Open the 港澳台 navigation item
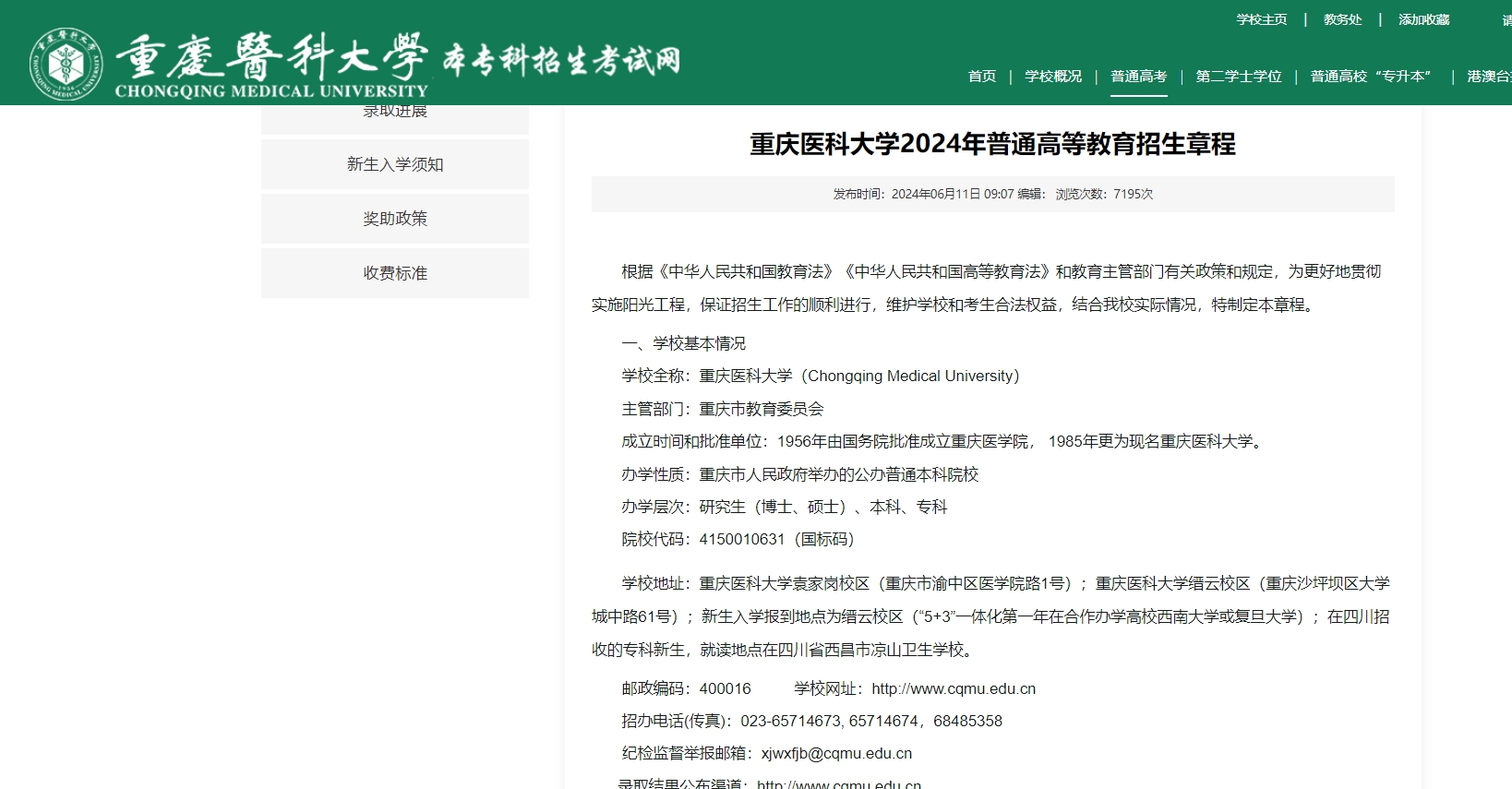 [1489, 77]
